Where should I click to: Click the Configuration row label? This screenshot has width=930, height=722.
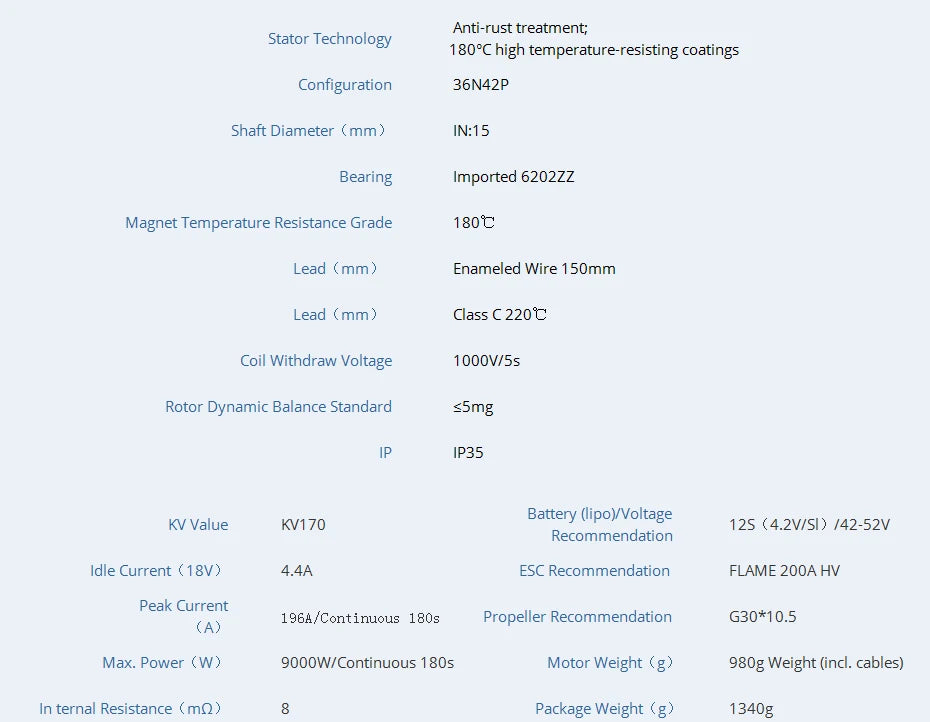click(345, 85)
